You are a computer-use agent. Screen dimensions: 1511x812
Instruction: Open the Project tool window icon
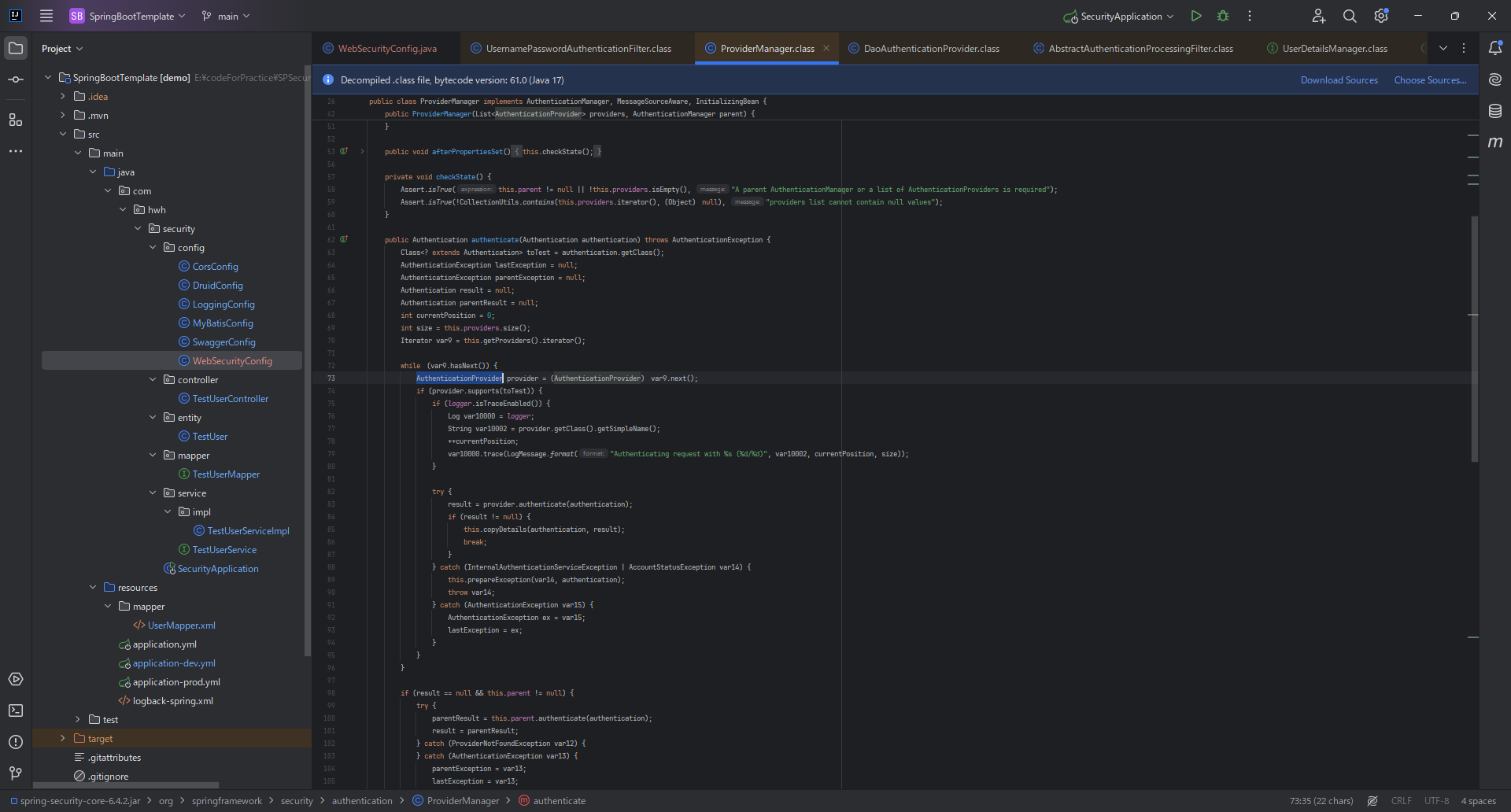tap(16, 48)
